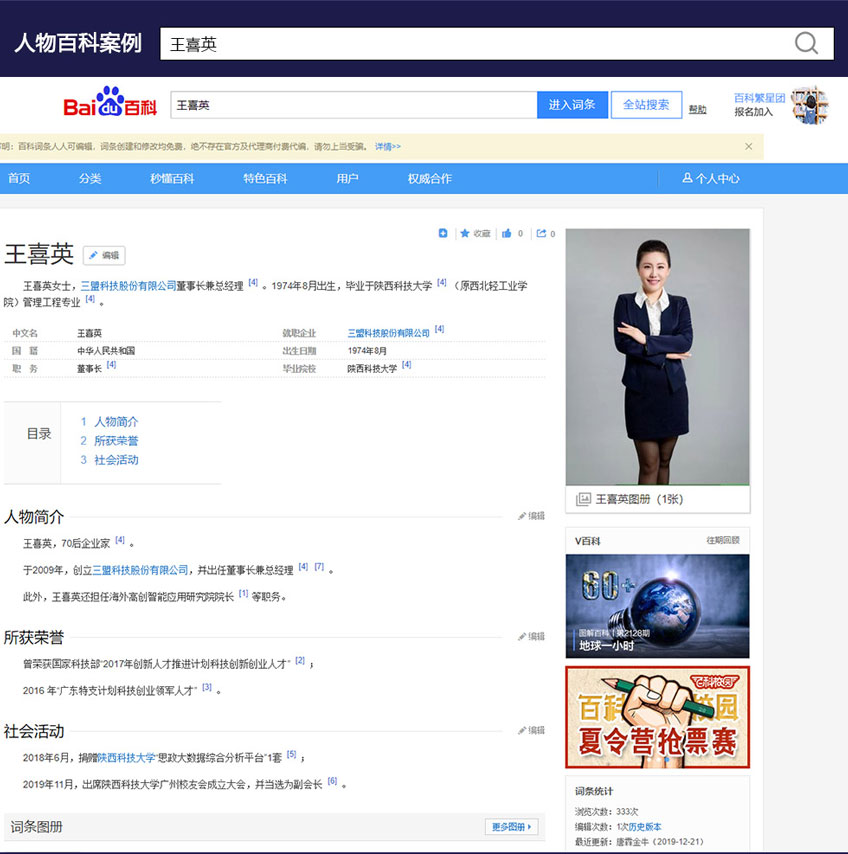Viewport: 848px width, 854px height.
Task: Click the pencil edit button beside 王喜英 title
Action: 104,255
